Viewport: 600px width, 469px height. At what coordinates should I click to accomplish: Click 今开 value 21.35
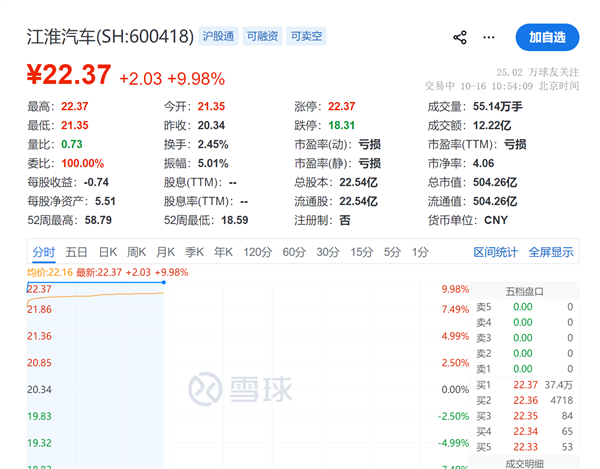coord(211,106)
